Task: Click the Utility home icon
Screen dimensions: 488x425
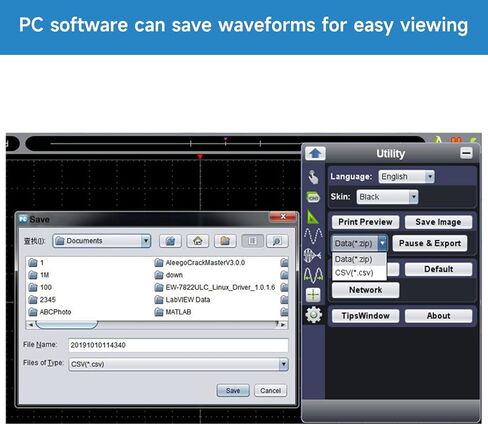Action: coord(315,154)
